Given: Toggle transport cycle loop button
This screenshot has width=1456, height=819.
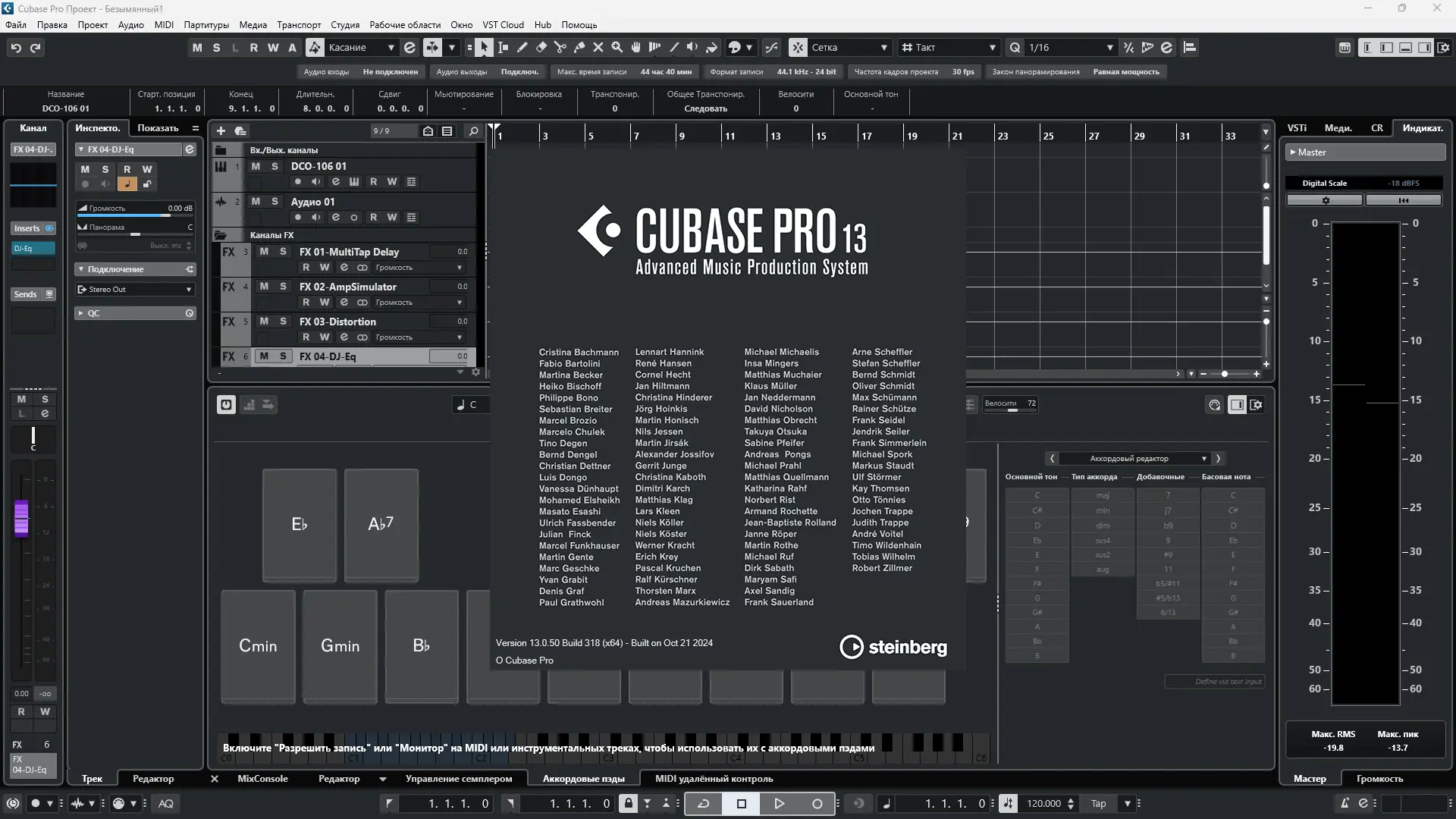Looking at the screenshot, I should (x=703, y=803).
